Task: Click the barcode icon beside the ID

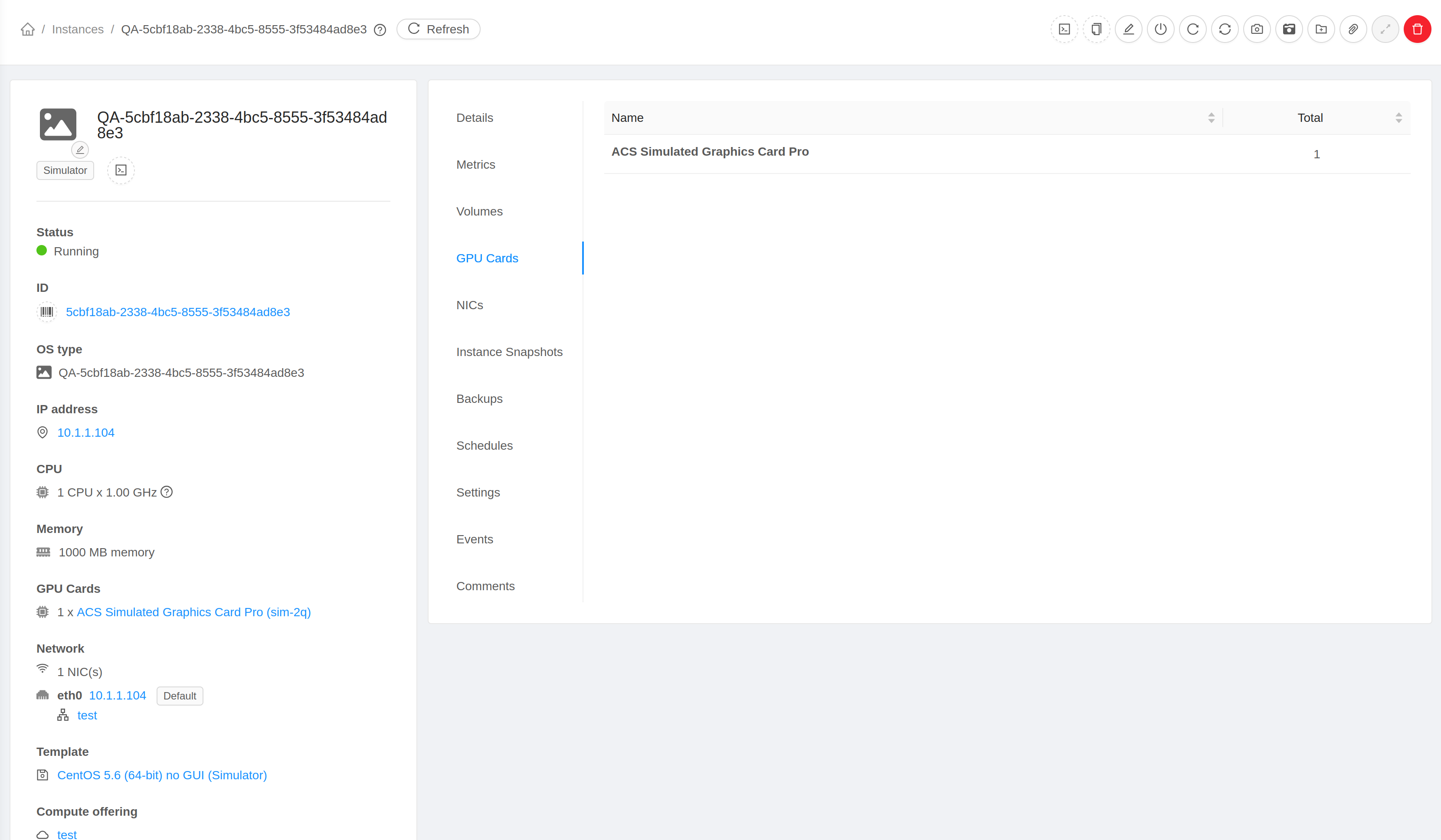Action: click(x=47, y=312)
